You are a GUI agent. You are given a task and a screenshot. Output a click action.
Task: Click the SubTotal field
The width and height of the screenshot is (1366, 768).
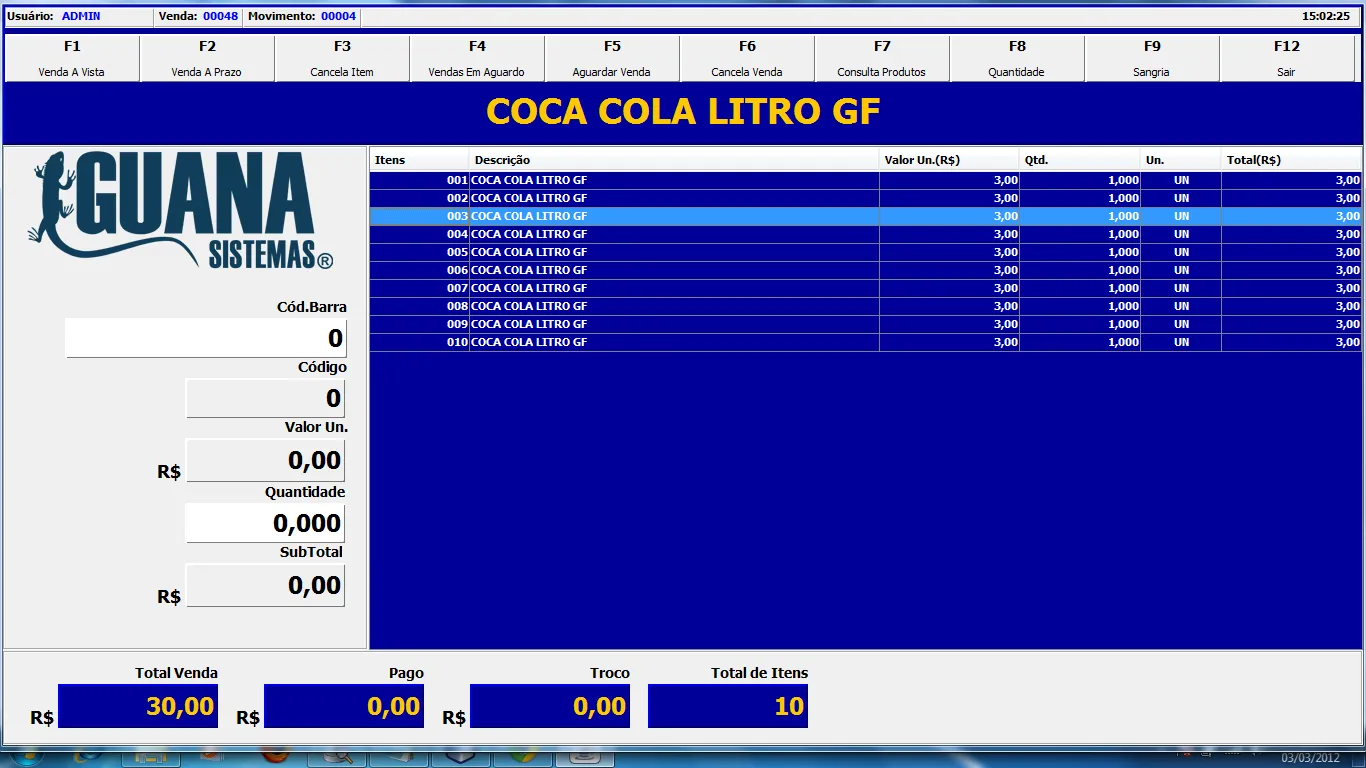266,585
